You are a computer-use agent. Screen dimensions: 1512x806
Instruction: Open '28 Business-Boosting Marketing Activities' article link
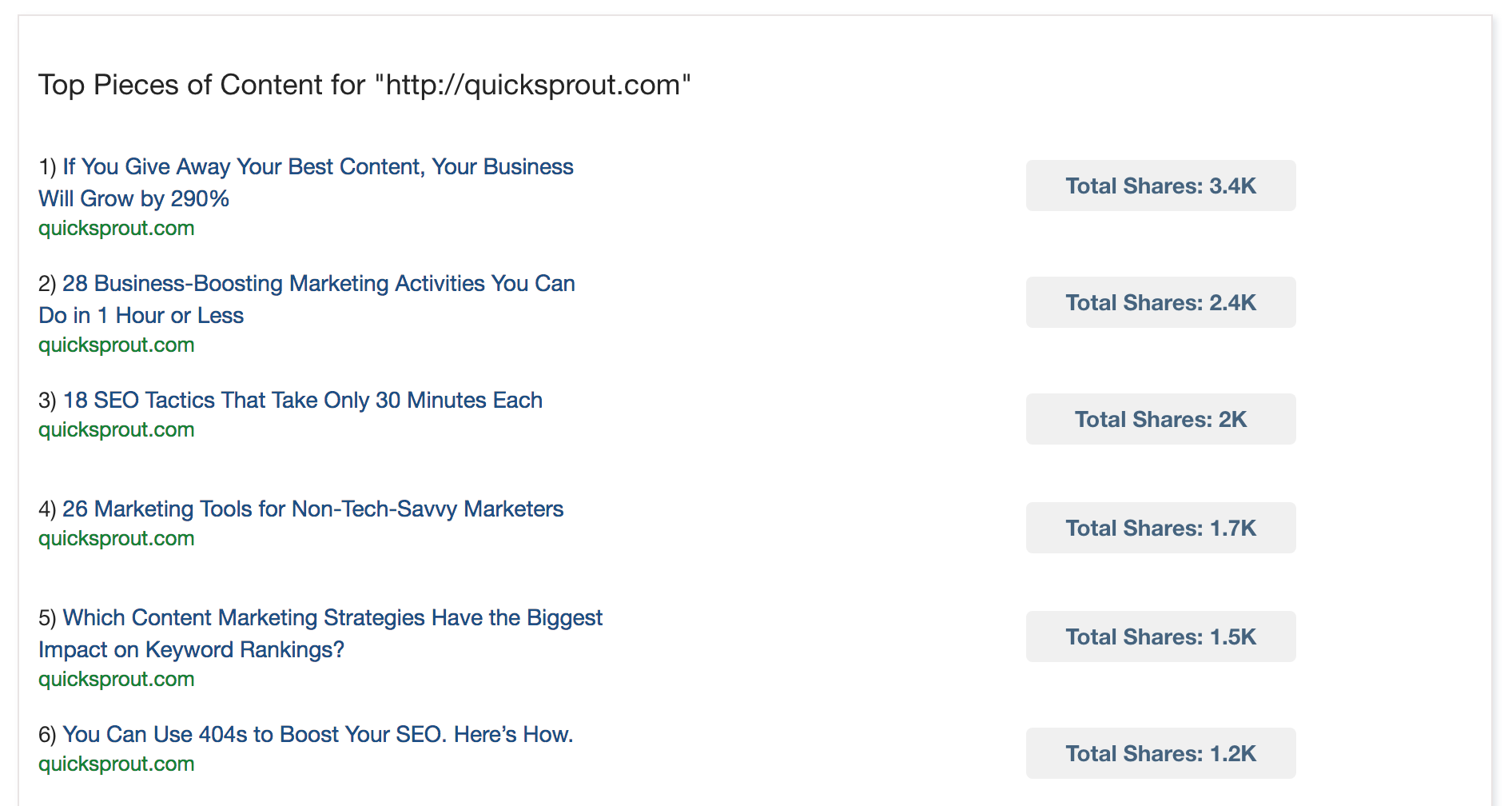tap(318, 284)
